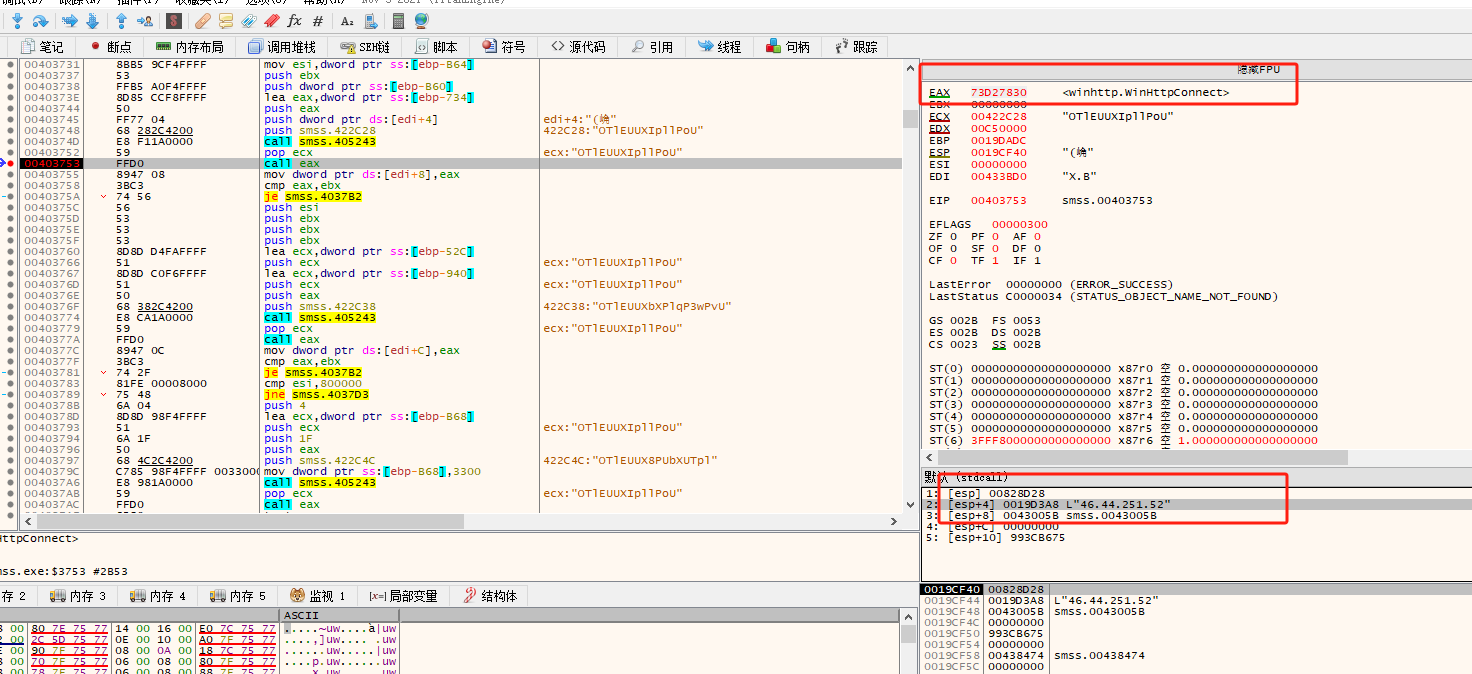Switch to the 线程 tab
Image resolution: width=1472 pixels, height=674 pixels.
pyautogui.click(x=720, y=47)
